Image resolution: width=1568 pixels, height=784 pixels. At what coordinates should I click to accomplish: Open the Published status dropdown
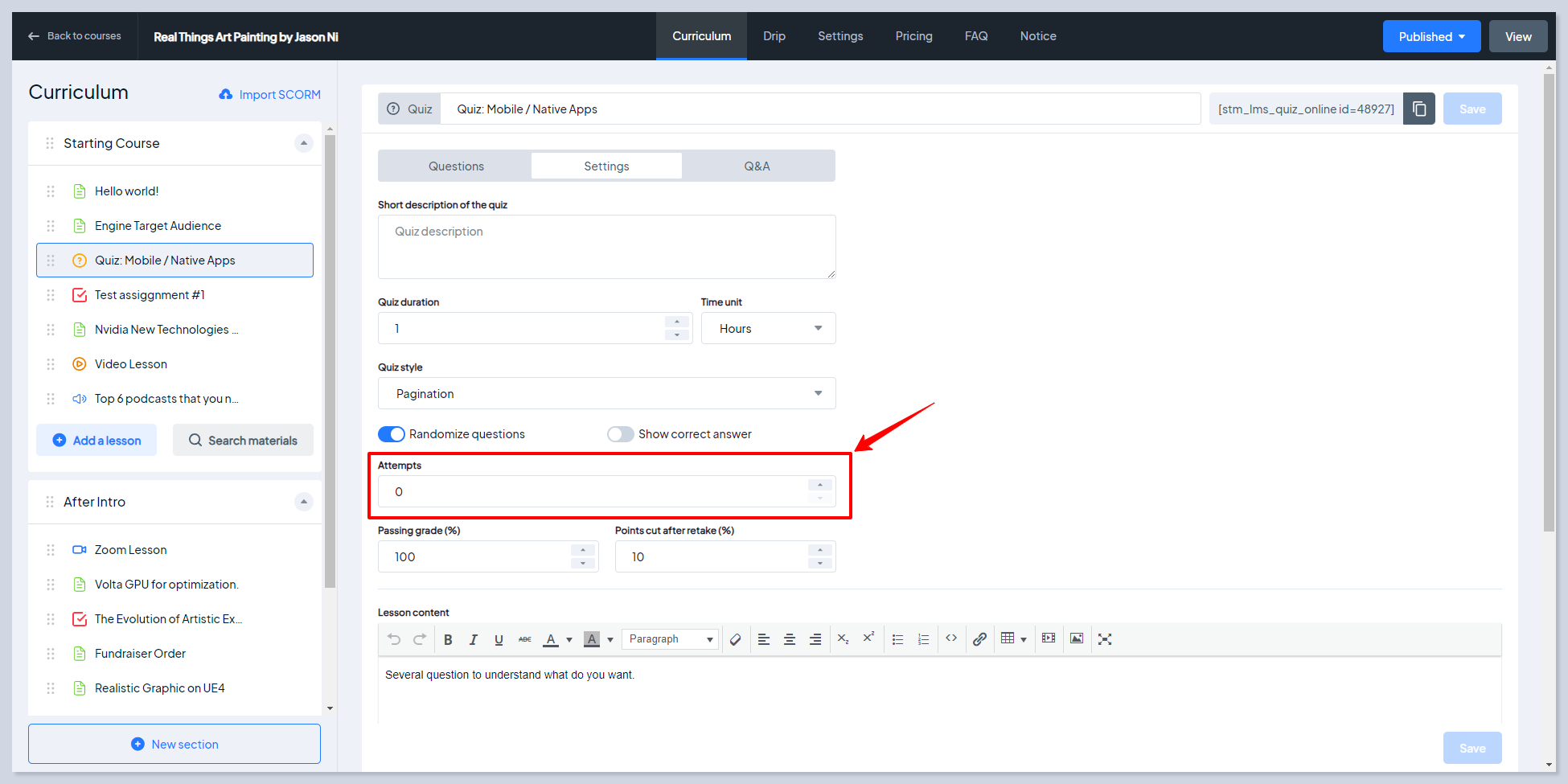[x=1431, y=36]
